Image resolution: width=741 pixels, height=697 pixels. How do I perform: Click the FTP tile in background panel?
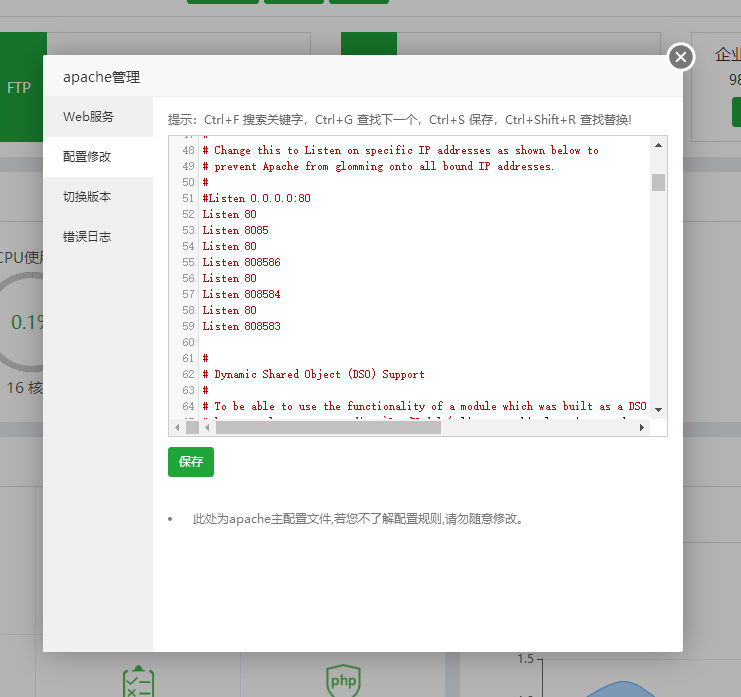(x=21, y=87)
